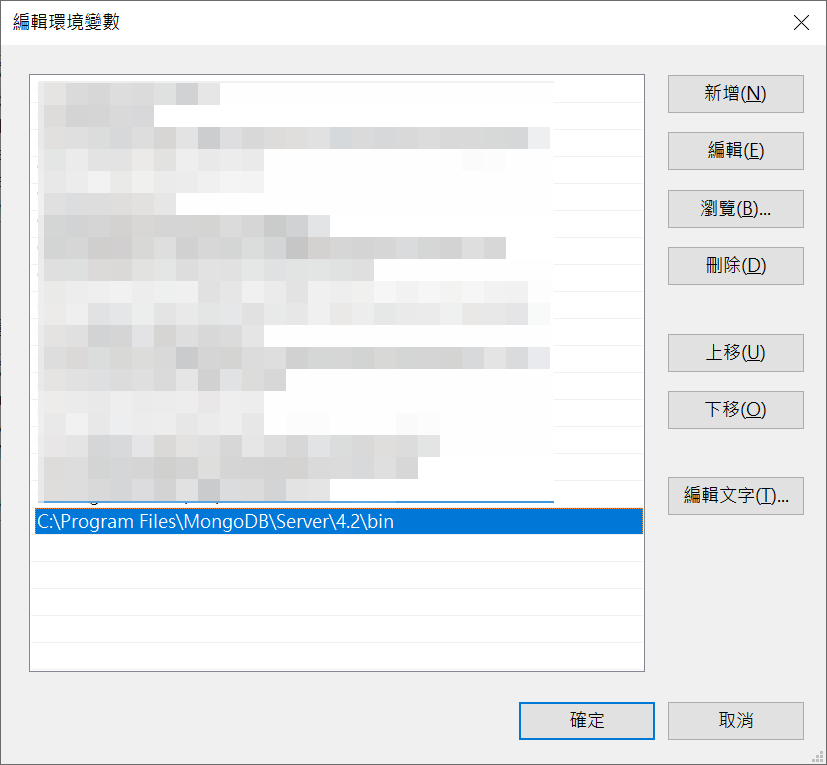Viewport: 827px width, 765px height.
Task: Delete the selected entry using 刪除(D)
Action: pyautogui.click(x=735, y=266)
